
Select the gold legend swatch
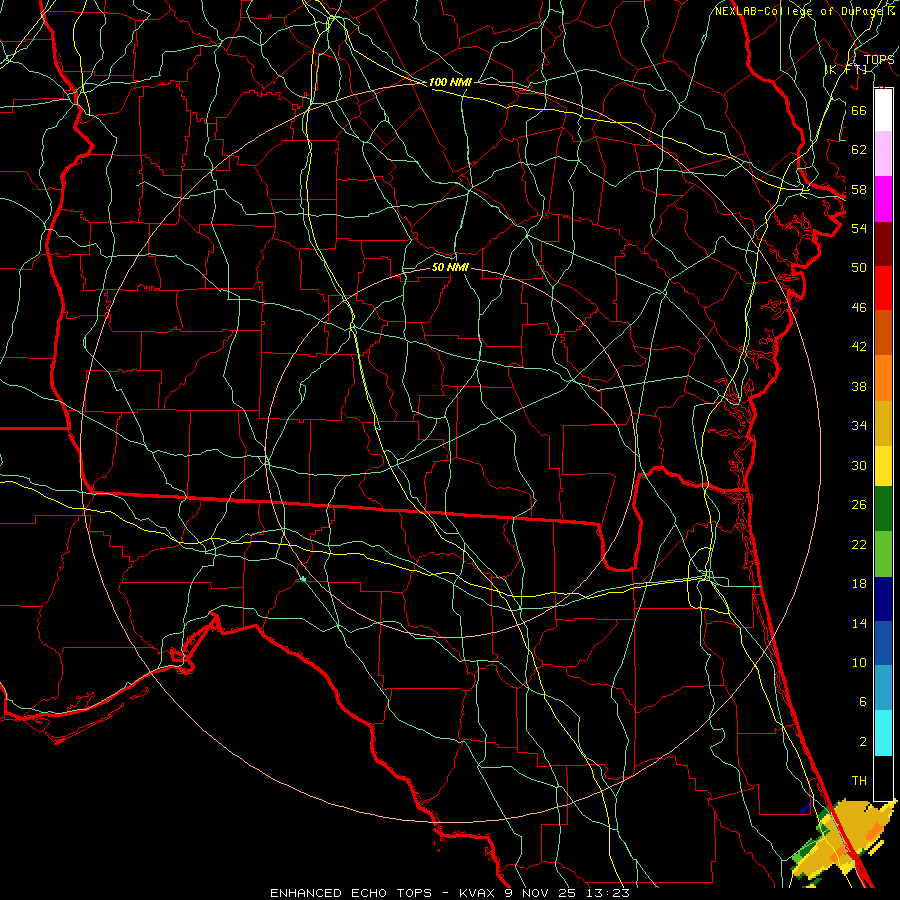pos(883,423)
